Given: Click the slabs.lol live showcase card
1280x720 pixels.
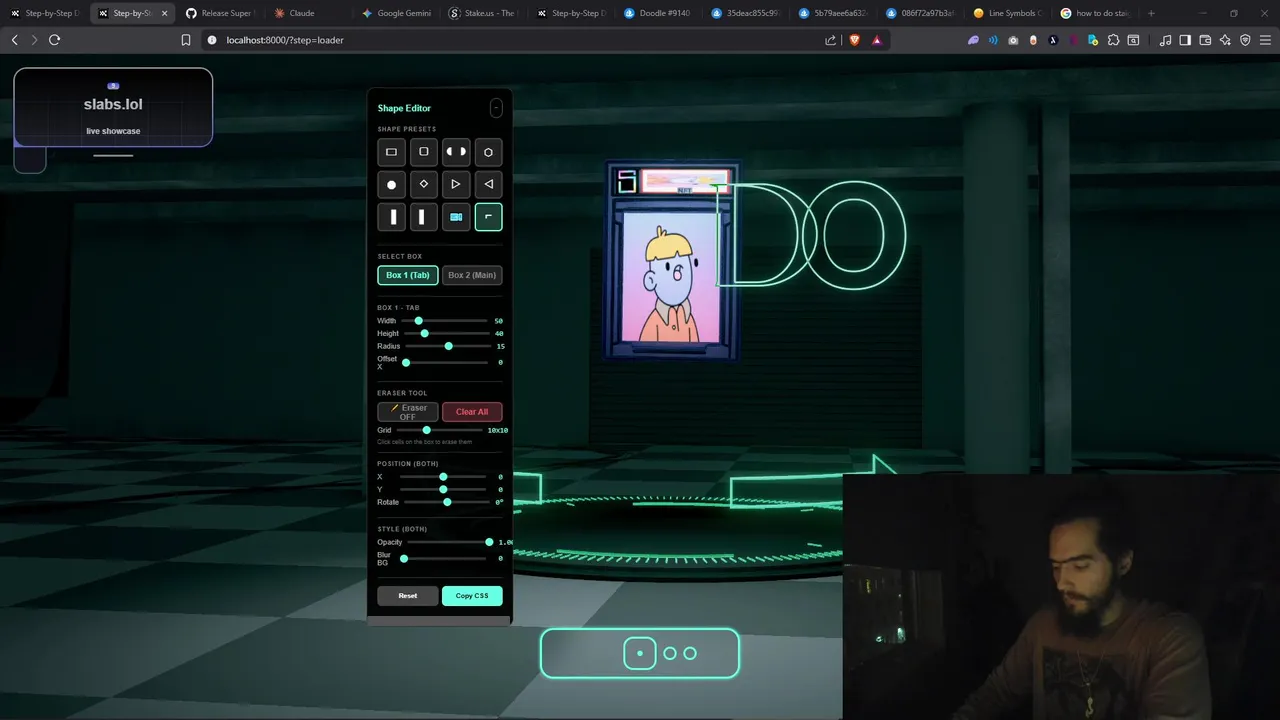Looking at the screenshot, I should pyautogui.click(x=113, y=107).
